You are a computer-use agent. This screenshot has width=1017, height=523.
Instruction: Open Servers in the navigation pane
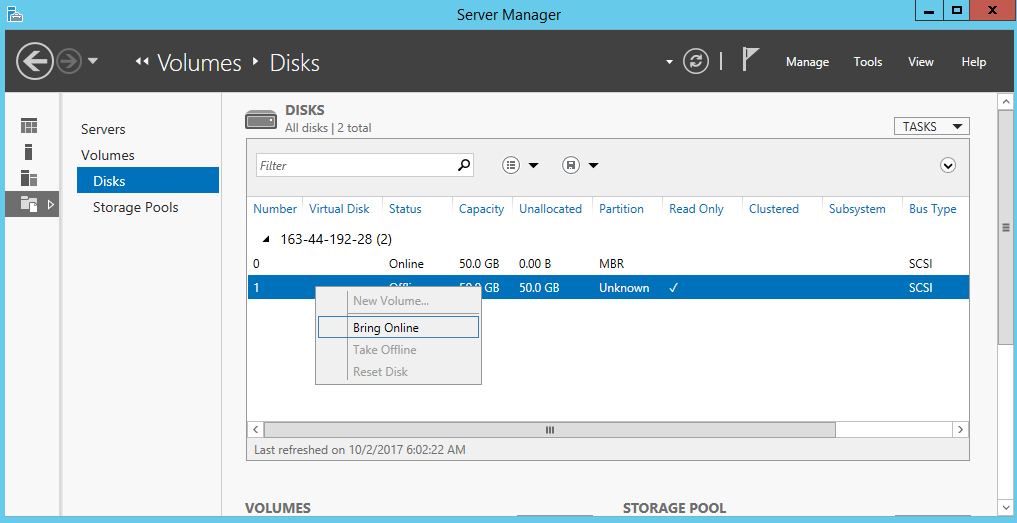click(x=103, y=129)
